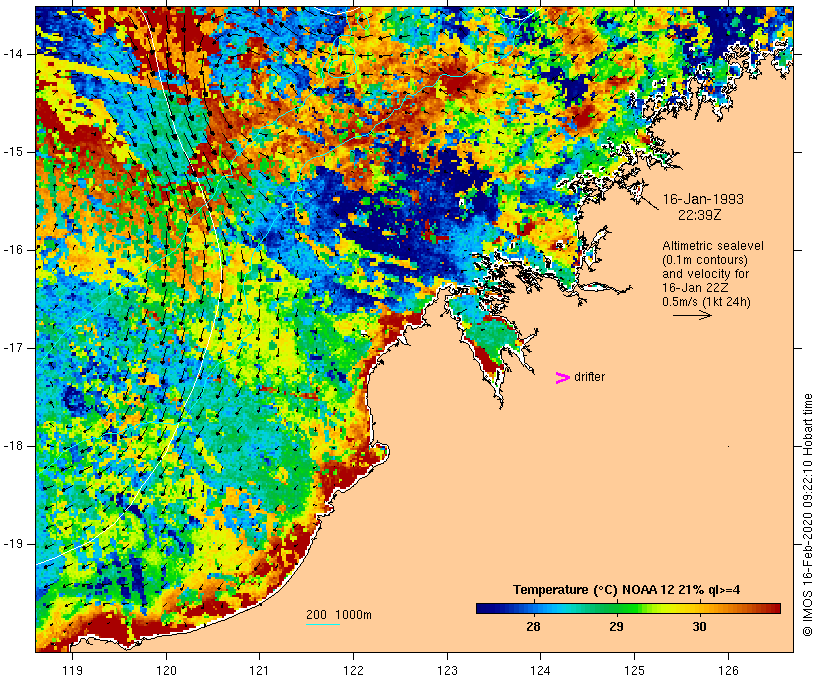The width and height of the screenshot is (820, 680).
Task: Click the '200 1000m' depth contour label
Action: 339,615
